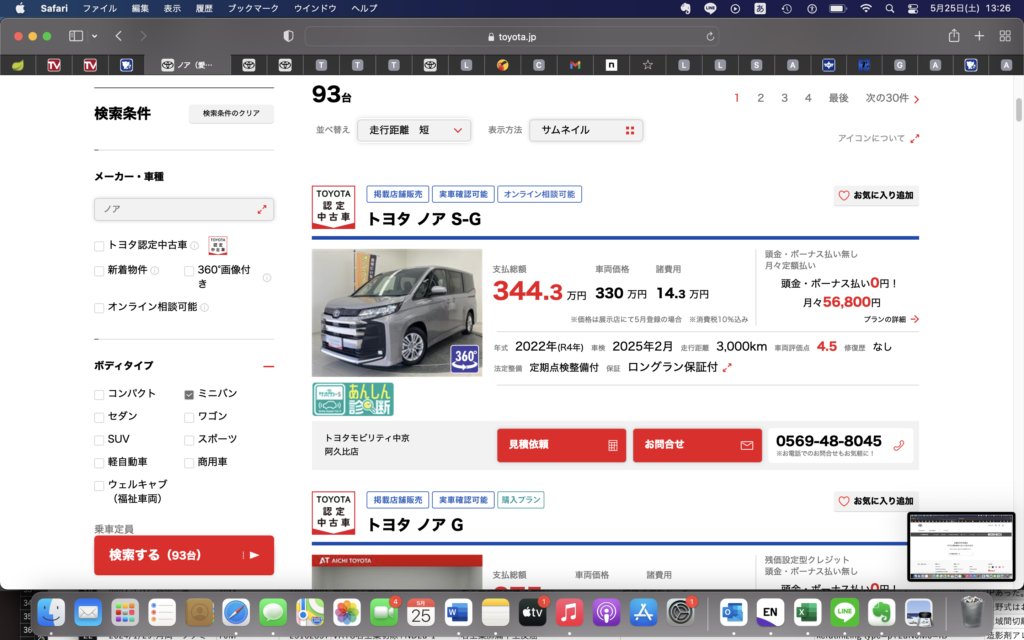Open the 走行距離 sort dropdown
This screenshot has width=1024, height=640.
[x=413, y=130]
